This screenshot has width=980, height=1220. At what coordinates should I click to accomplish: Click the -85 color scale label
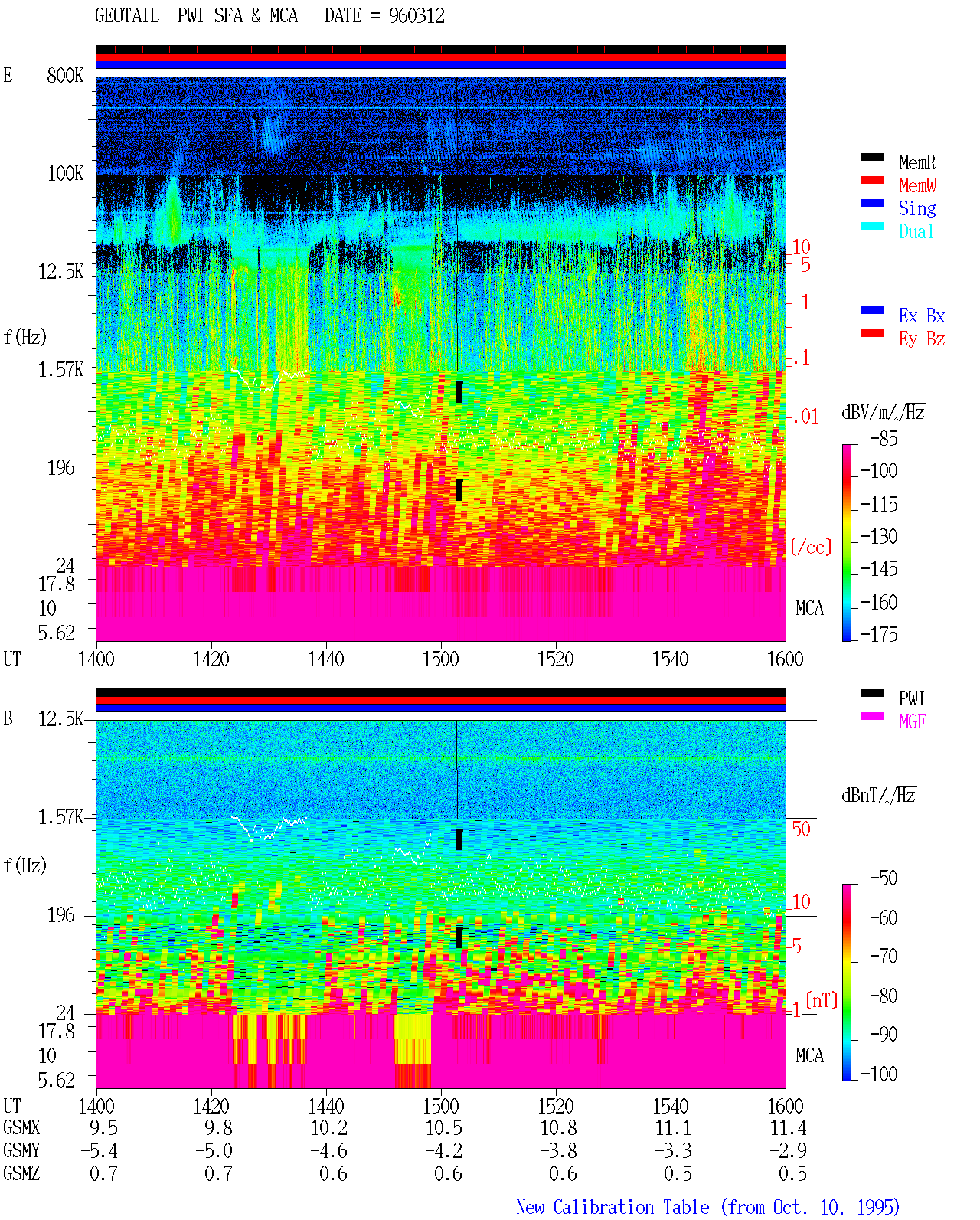[884, 439]
